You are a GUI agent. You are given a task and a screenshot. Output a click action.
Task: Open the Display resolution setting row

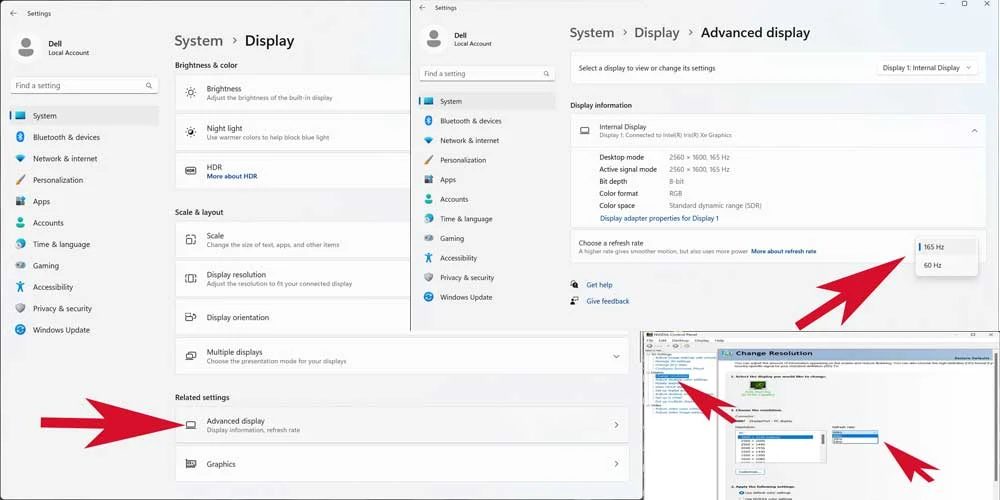click(x=292, y=279)
